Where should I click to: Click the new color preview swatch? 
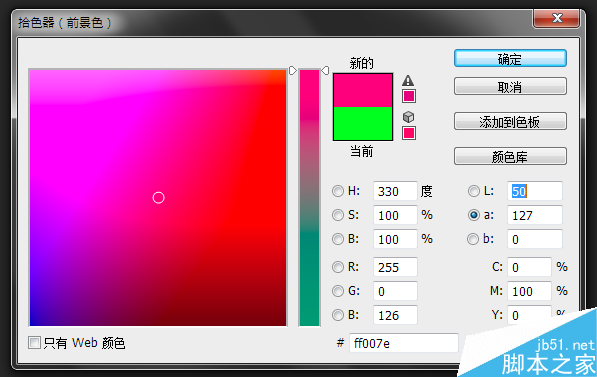pos(363,90)
